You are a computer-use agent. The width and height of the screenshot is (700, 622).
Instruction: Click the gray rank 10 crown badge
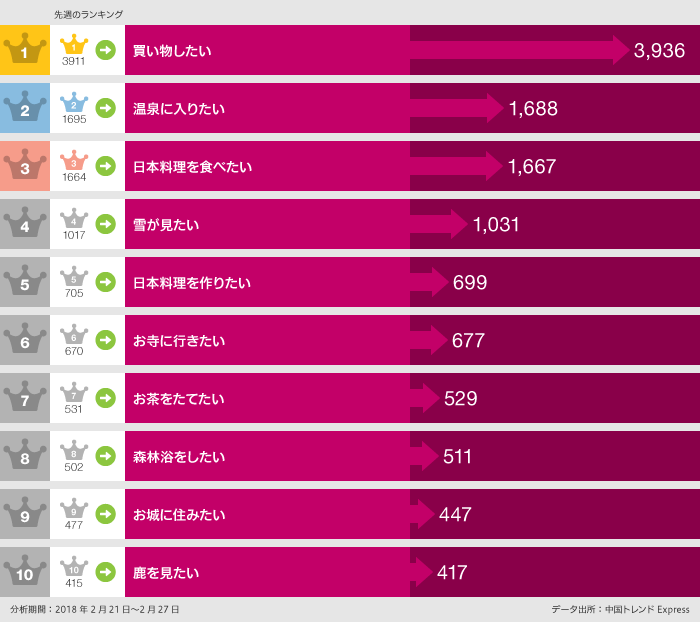point(25,572)
